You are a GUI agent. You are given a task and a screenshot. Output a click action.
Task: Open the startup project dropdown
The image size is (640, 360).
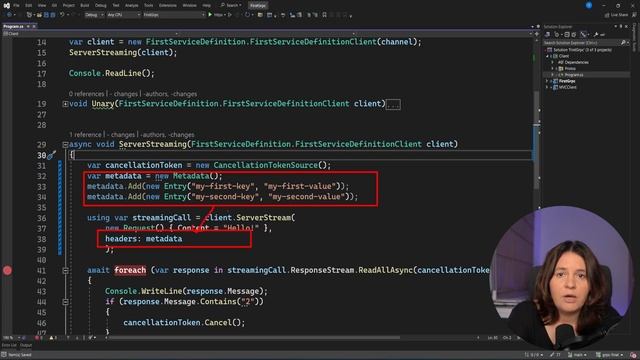coord(174,15)
